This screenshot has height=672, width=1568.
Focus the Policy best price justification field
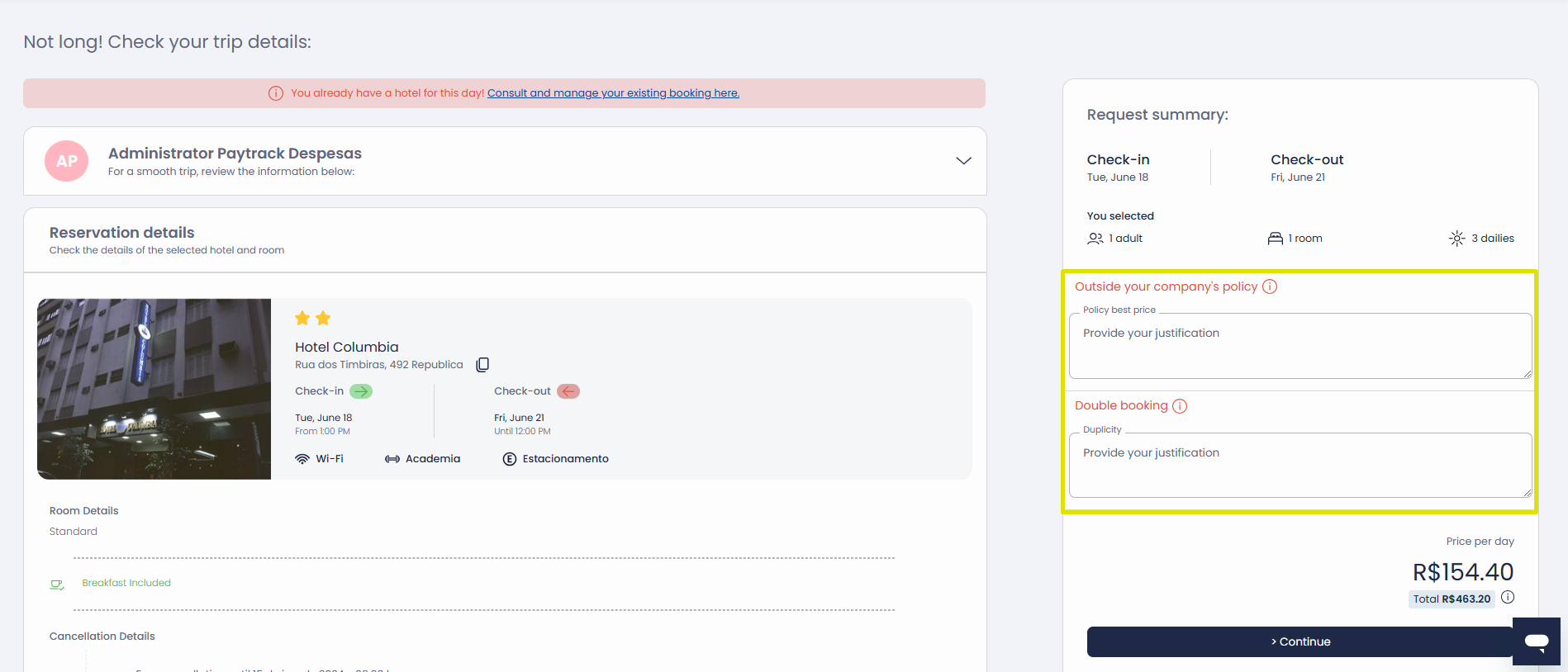coord(1300,346)
